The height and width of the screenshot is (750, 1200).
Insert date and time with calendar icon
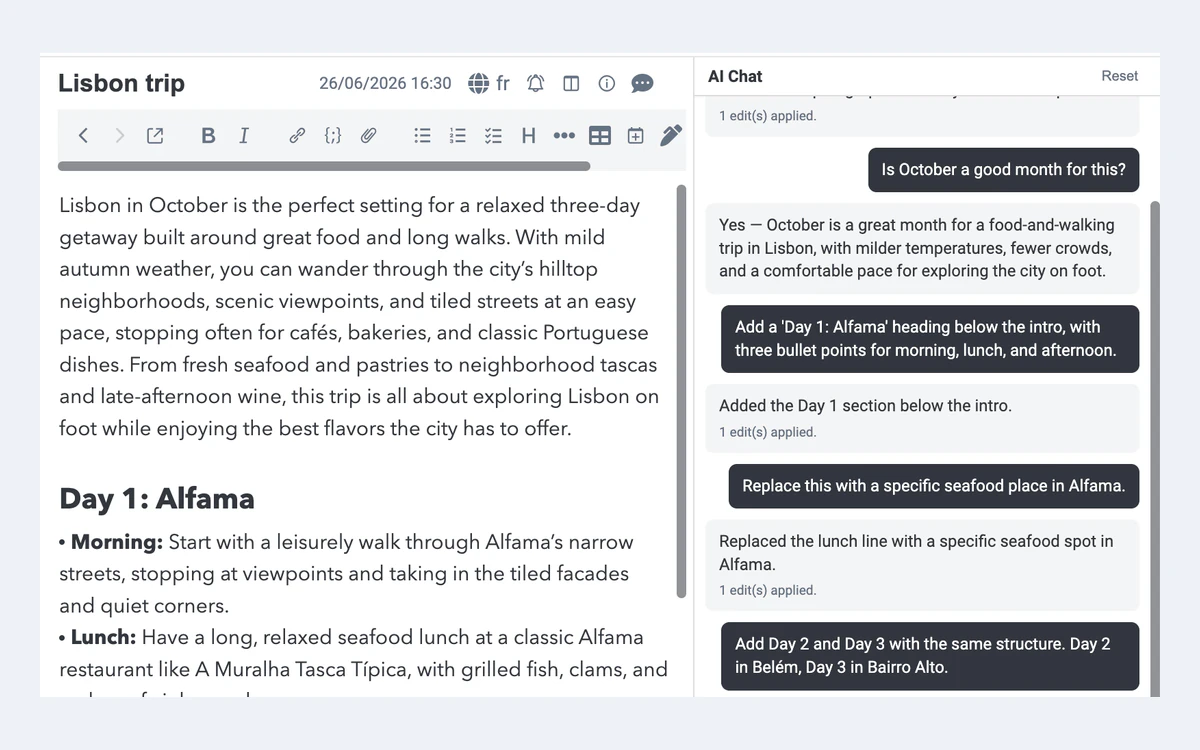(635, 136)
